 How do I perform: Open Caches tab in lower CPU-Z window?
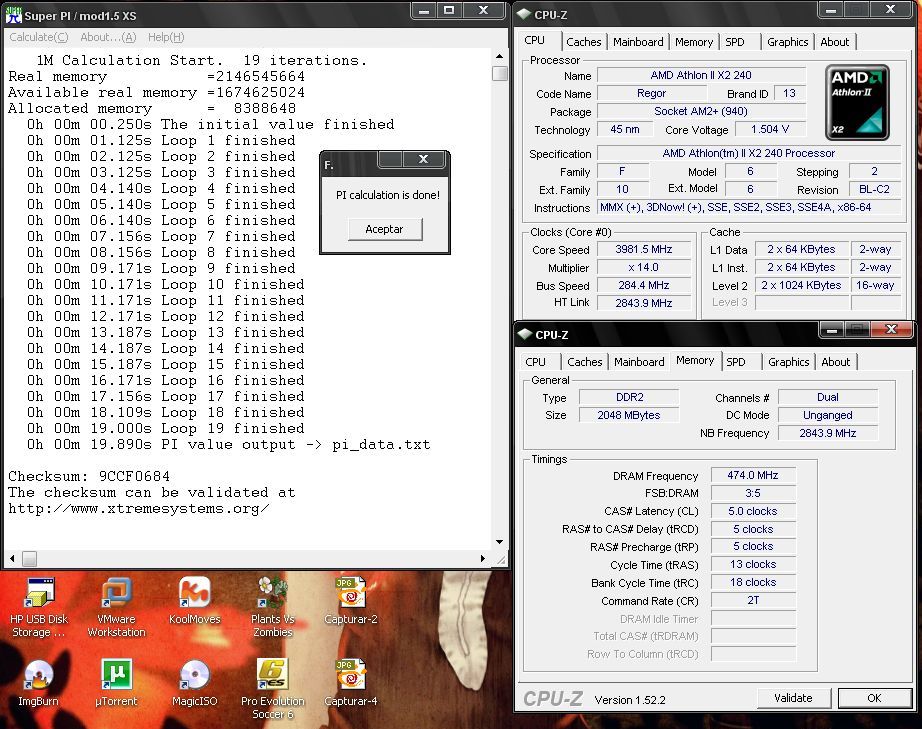click(584, 362)
